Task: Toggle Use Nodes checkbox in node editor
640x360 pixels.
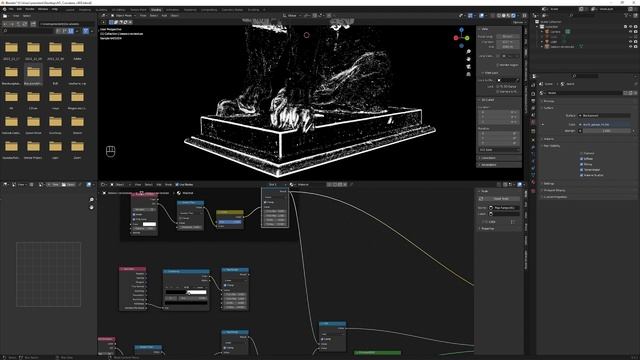Action: click(177, 184)
